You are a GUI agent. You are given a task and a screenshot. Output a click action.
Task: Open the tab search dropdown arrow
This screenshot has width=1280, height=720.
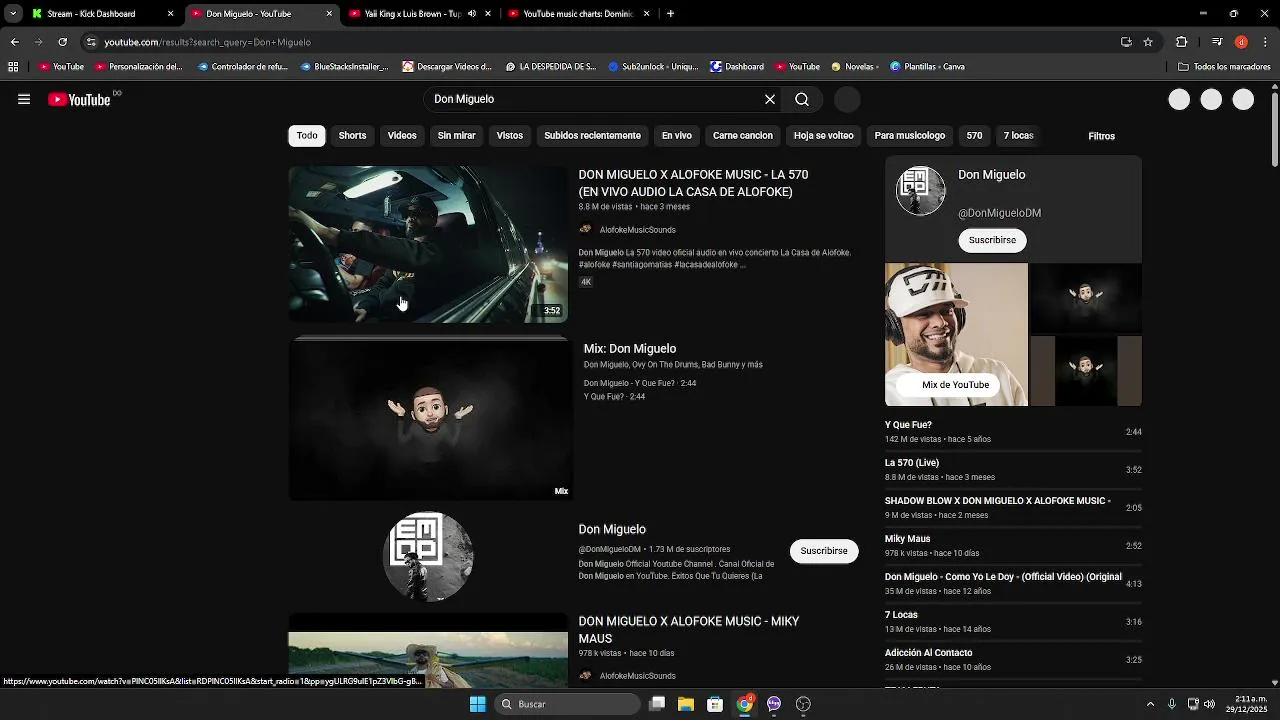[x=13, y=14]
